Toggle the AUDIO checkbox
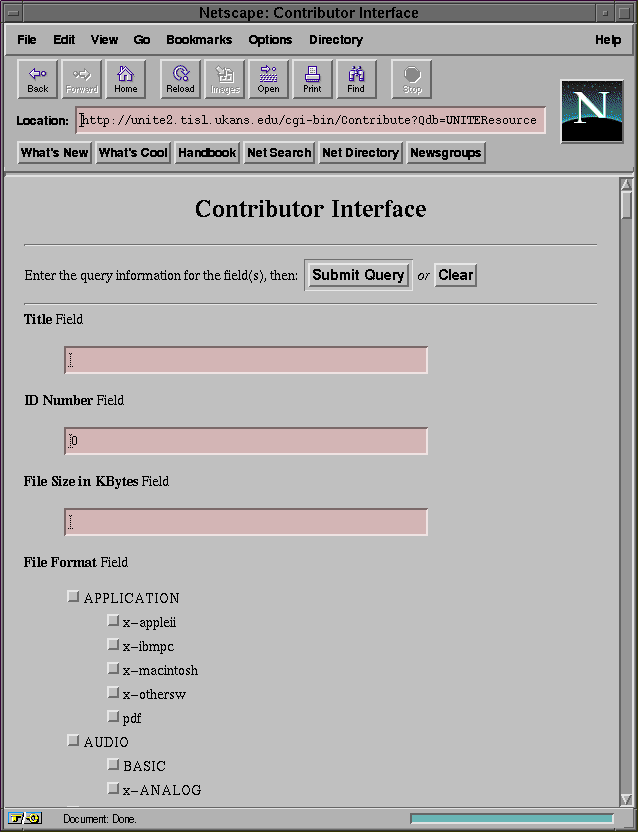Image resolution: width=638 pixels, height=832 pixels. click(x=73, y=740)
